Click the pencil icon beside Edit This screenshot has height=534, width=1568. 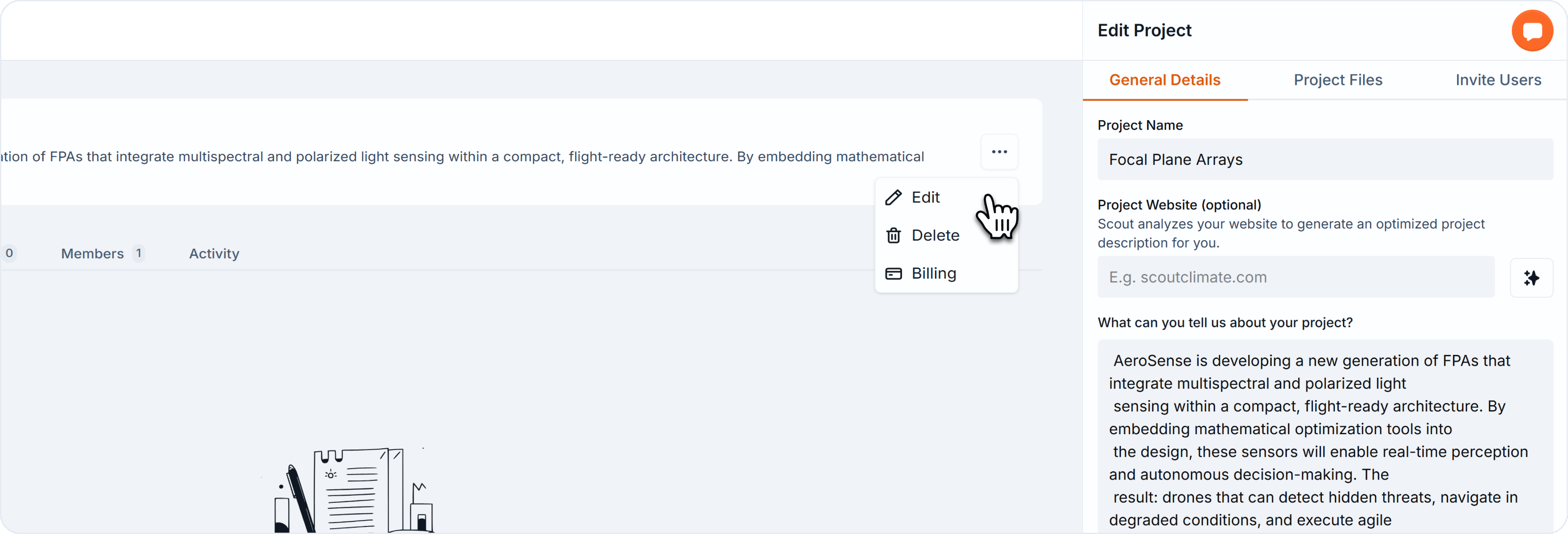(893, 198)
